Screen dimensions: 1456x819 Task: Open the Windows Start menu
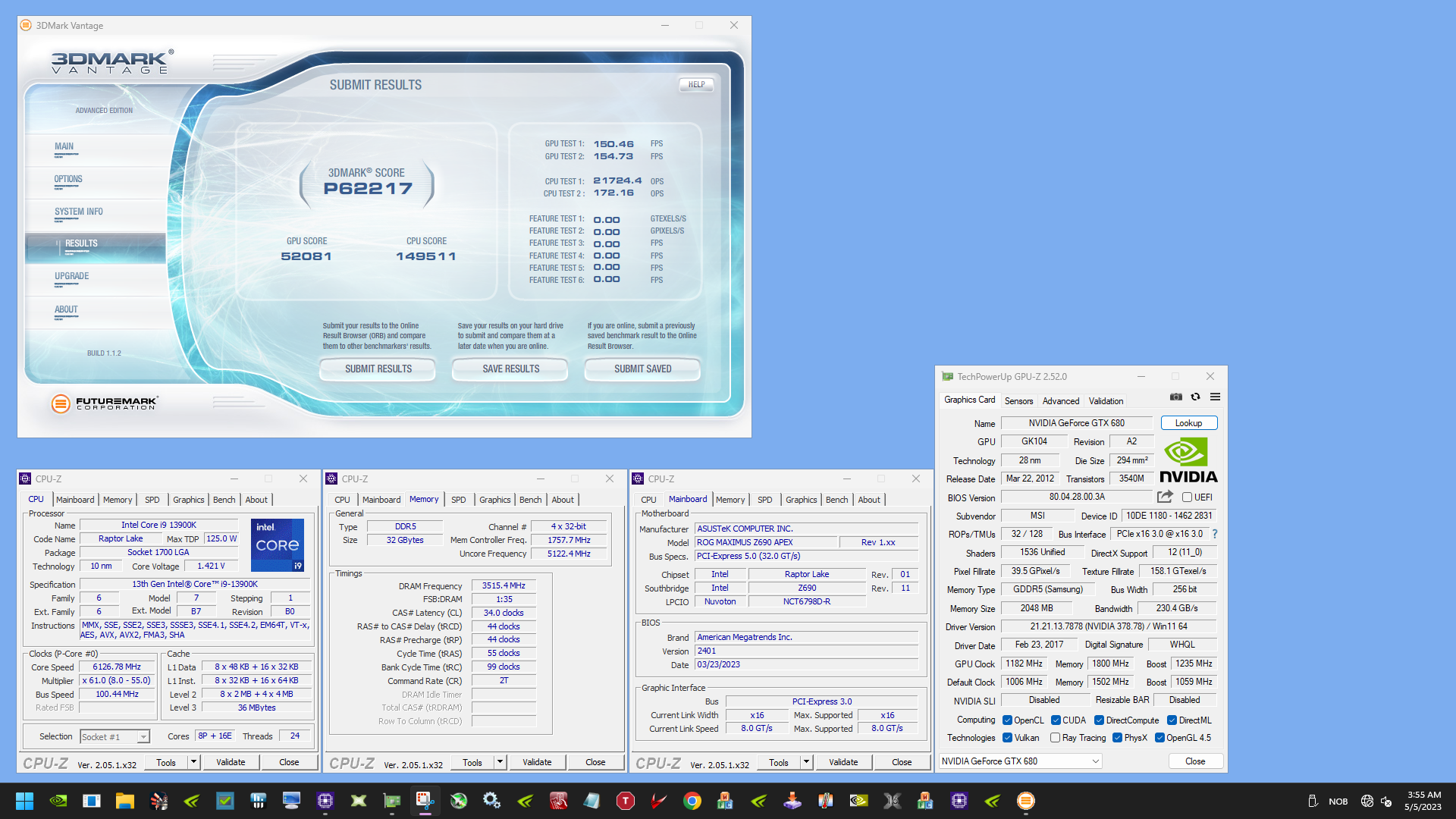[24, 801]
